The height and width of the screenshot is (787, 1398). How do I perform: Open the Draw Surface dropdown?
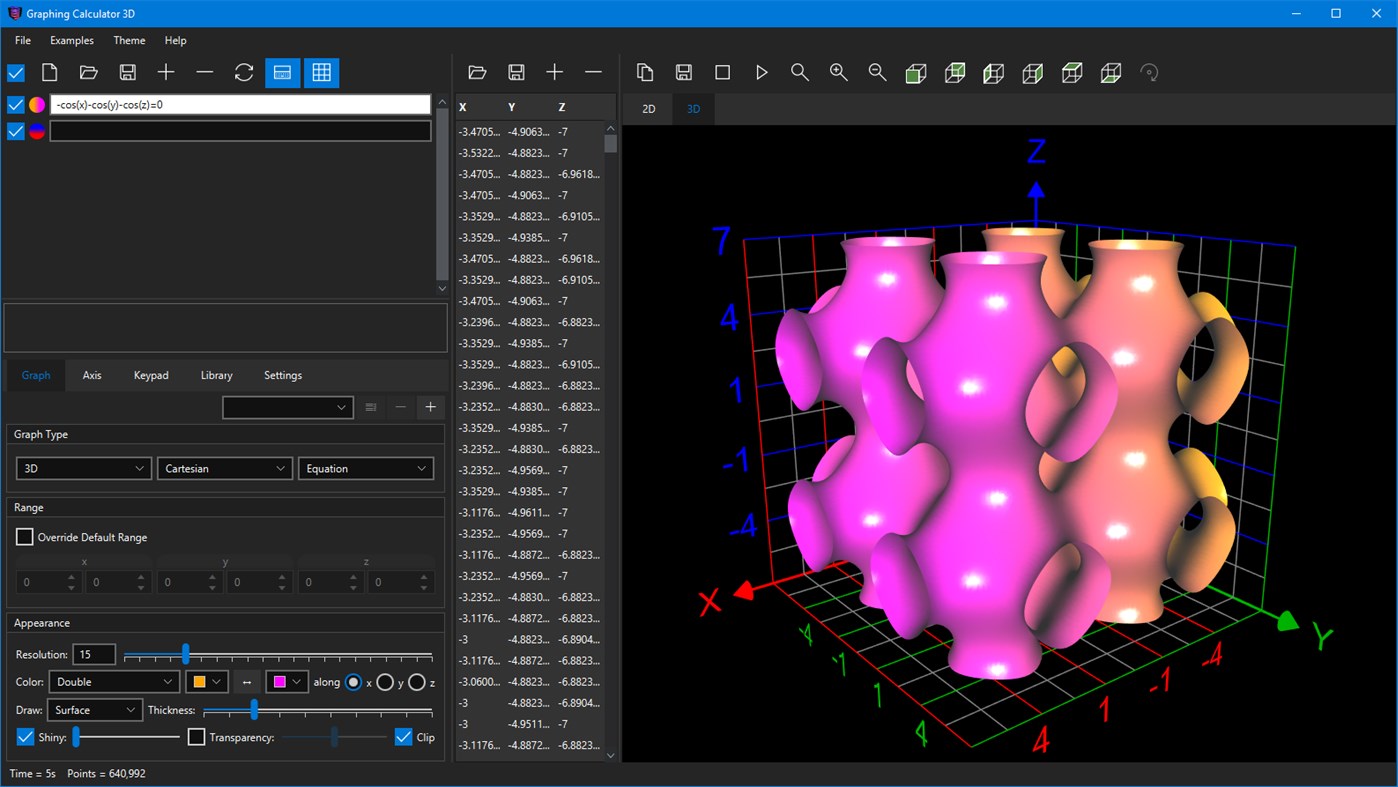click(94, 709)
